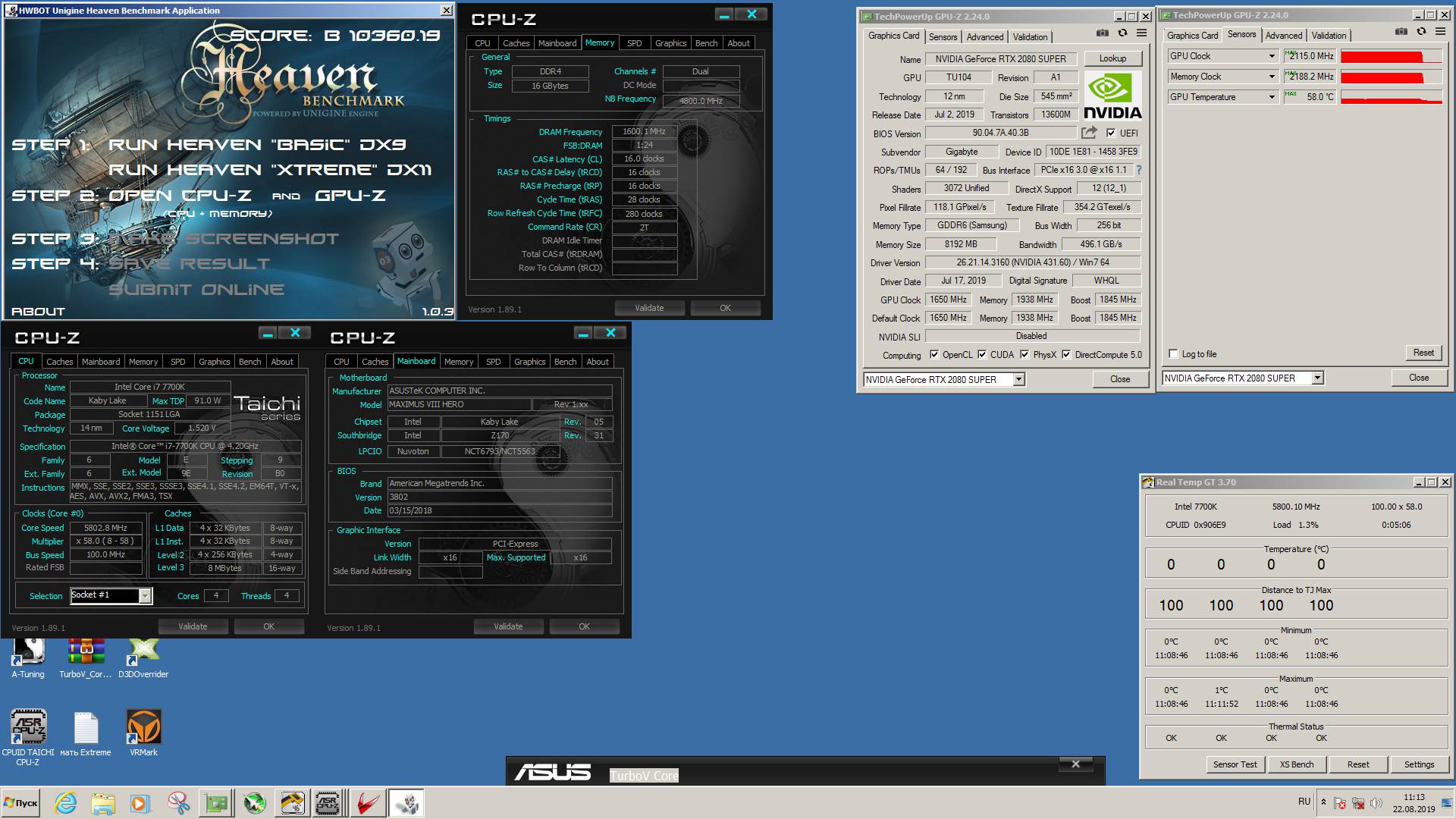Screen dimensions: 1456x819
Task: Click GPU Temperature sensor graph
Action: [x=1392, y=97]
